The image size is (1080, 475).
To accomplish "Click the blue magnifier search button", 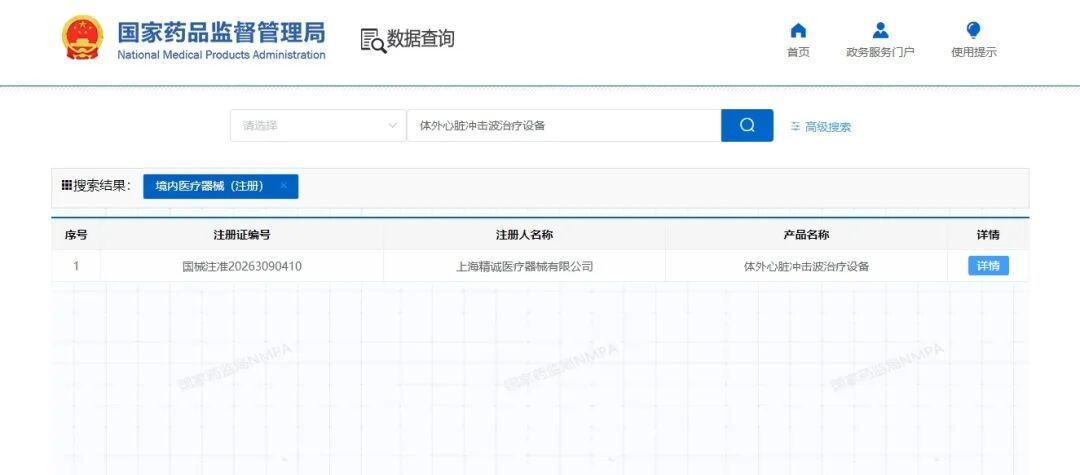I will pyautogui.click(x=747, y=125).
